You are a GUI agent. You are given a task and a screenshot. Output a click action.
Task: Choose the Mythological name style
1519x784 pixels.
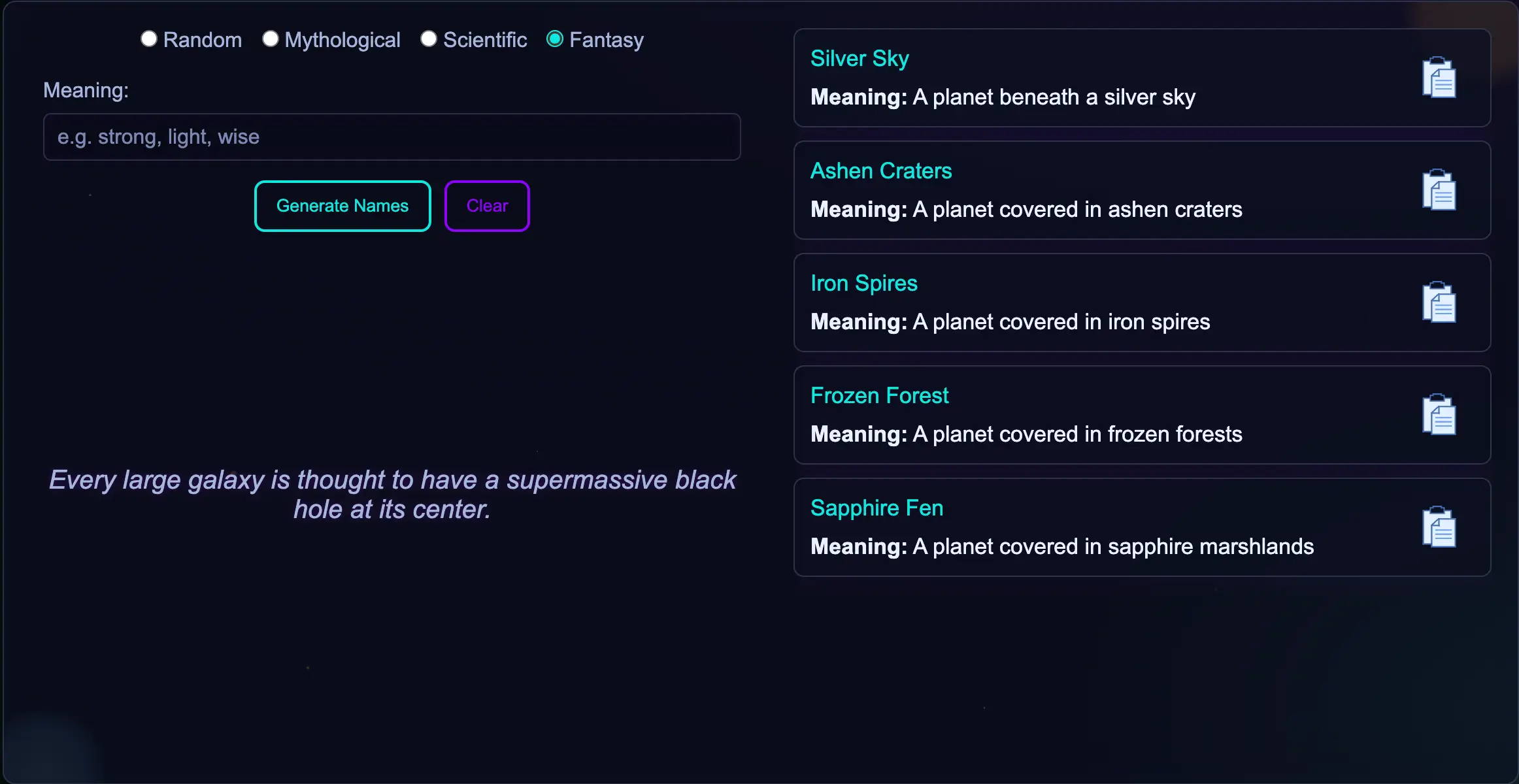click(269, 39)
